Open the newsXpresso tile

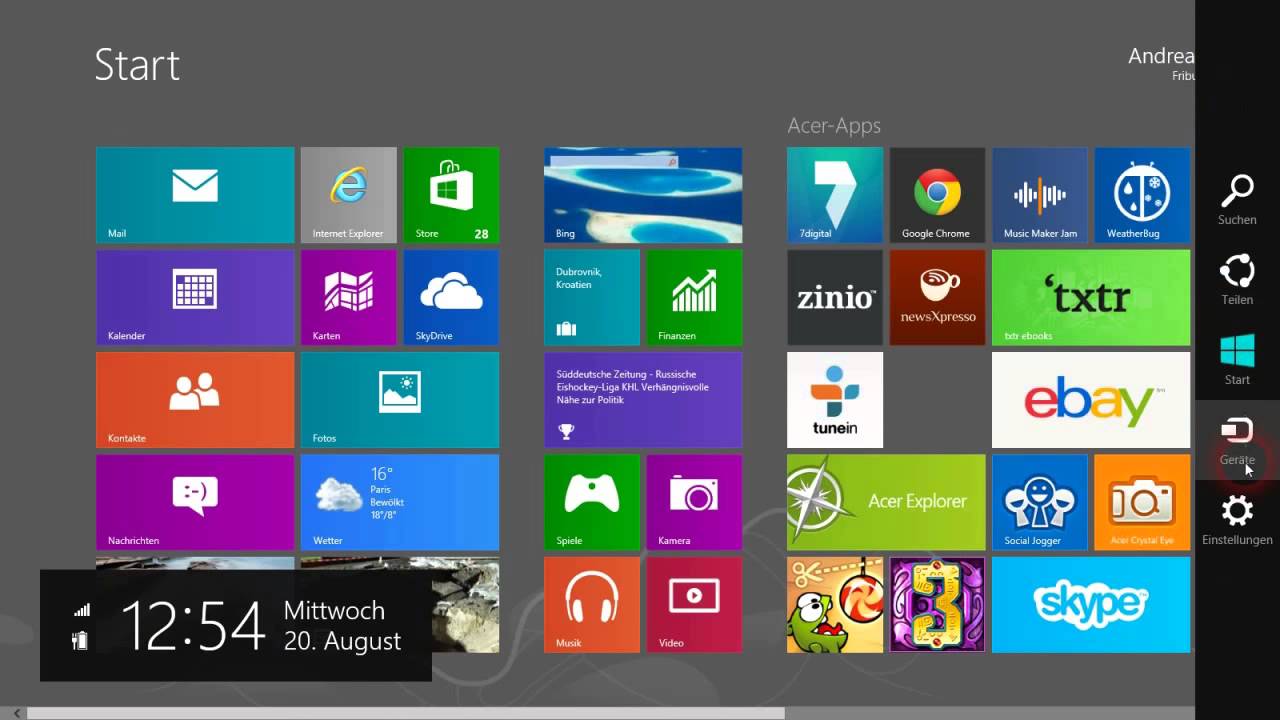click(x=937, y=298)
